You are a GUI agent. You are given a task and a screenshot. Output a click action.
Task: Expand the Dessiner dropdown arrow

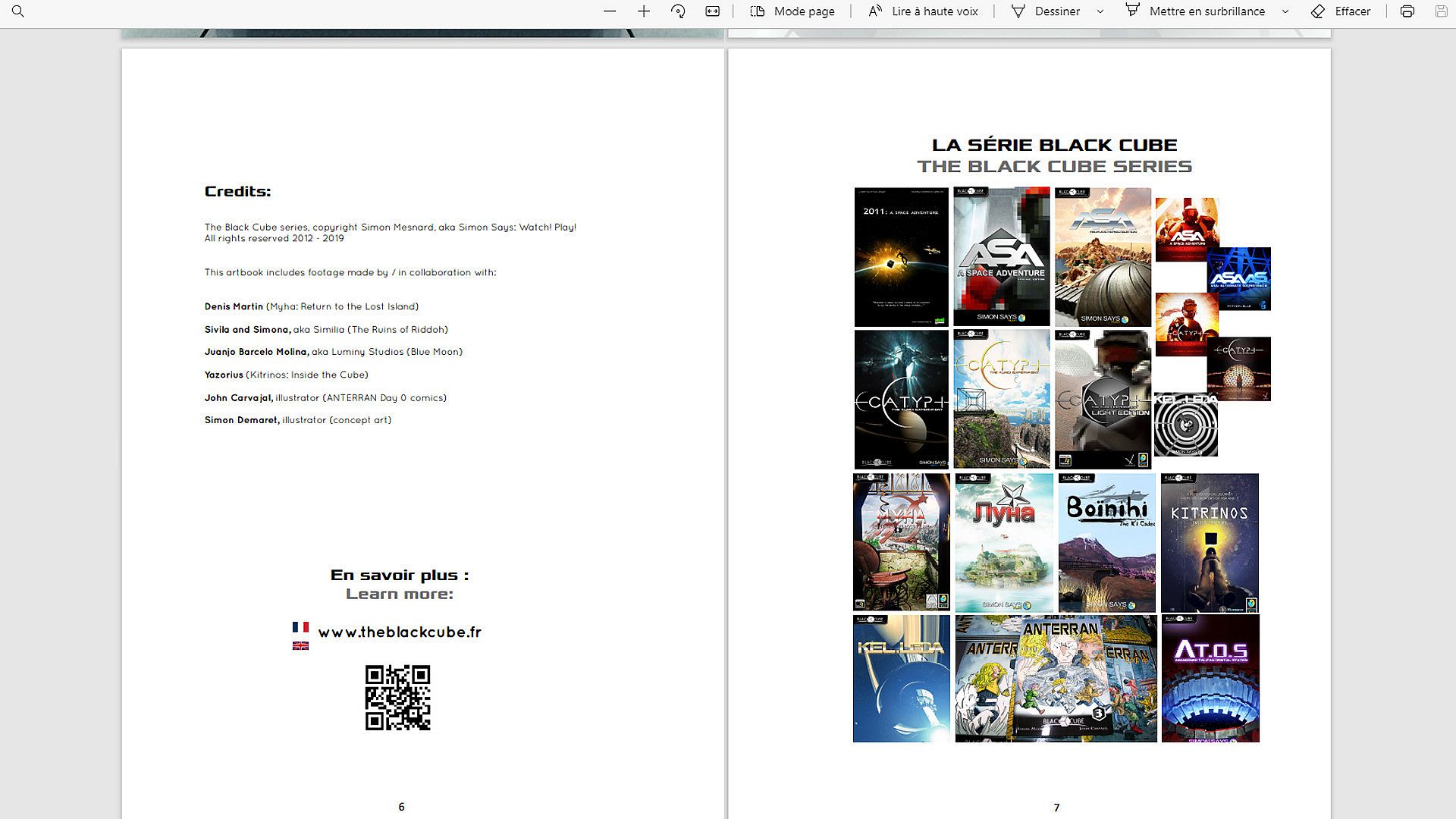tap(1100, 11)
